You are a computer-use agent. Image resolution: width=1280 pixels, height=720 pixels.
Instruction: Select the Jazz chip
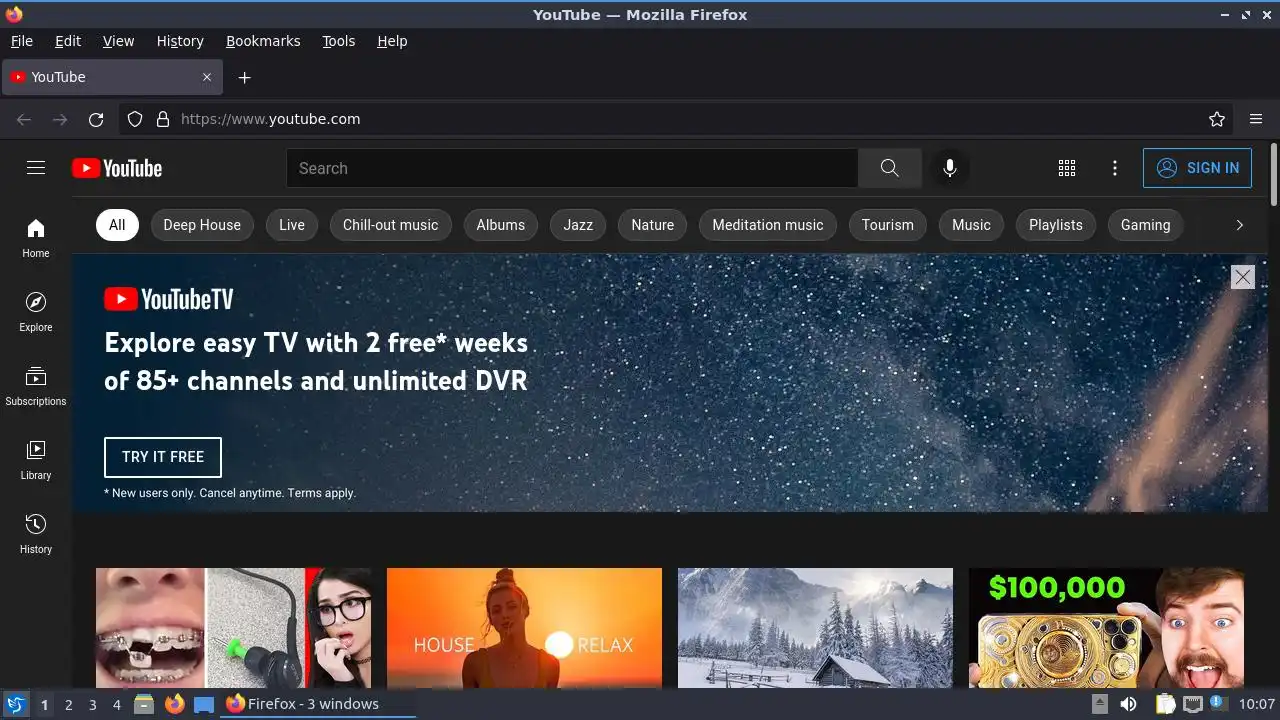click(x=578, y=225)
